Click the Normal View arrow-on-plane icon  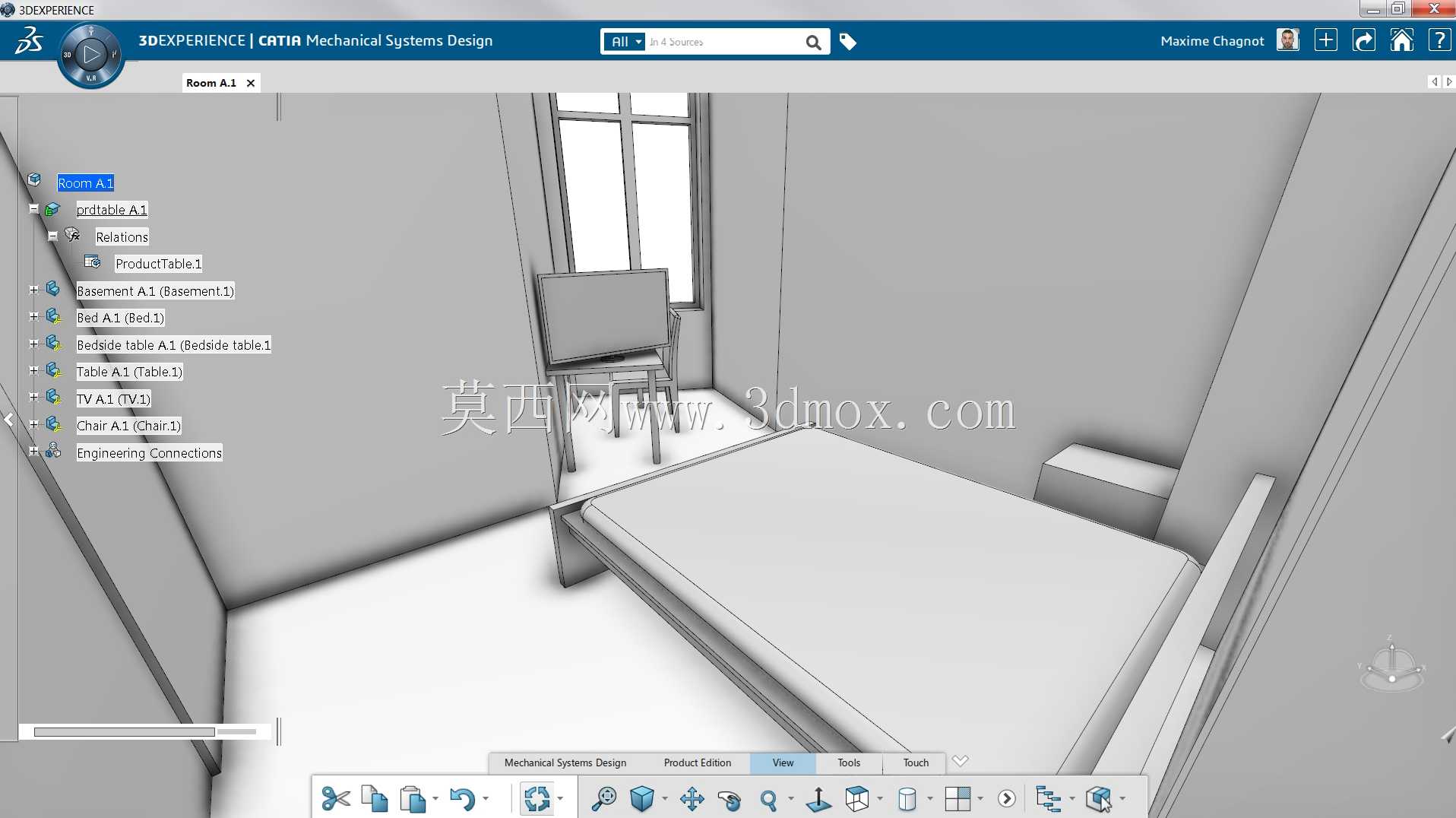click(x=818, y=799)
